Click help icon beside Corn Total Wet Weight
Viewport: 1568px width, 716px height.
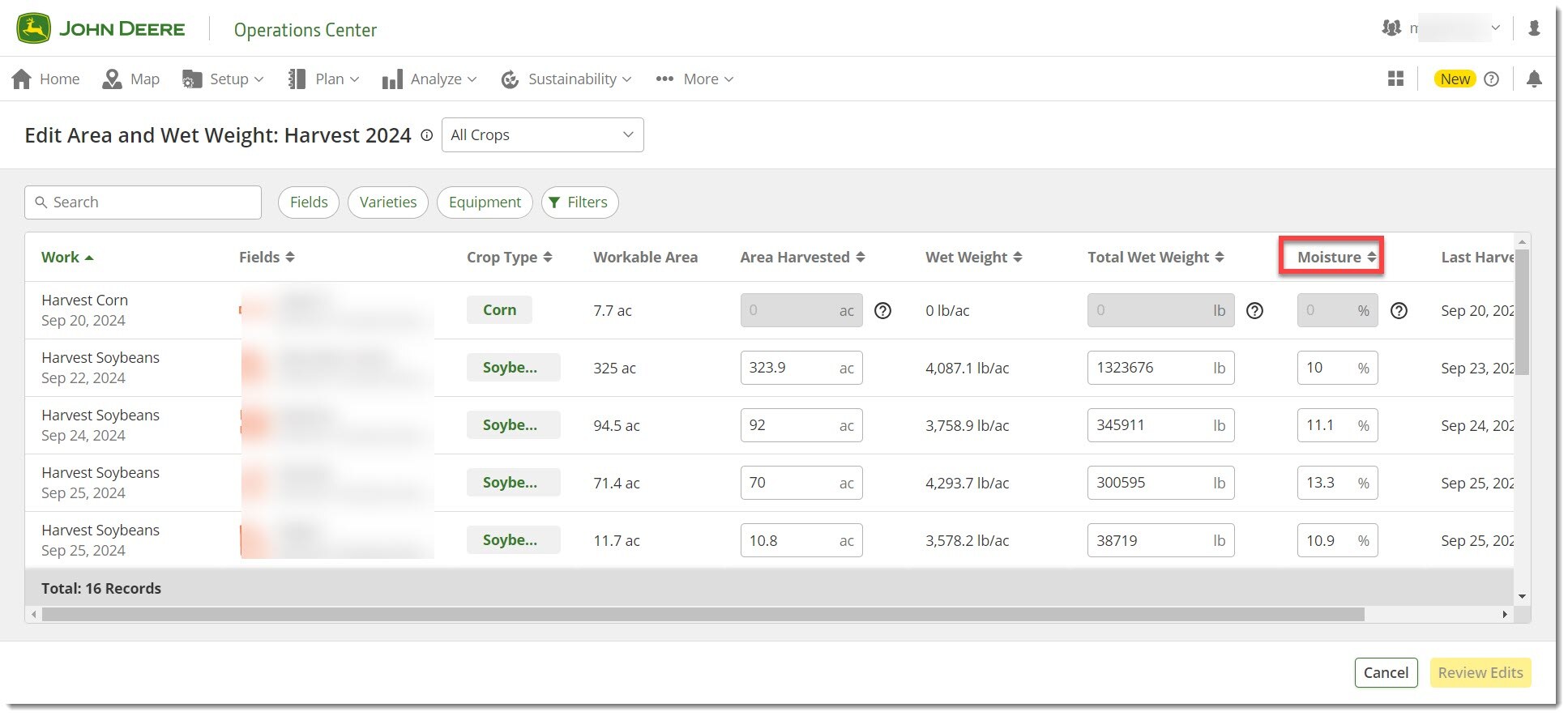tap(1254, 311)
